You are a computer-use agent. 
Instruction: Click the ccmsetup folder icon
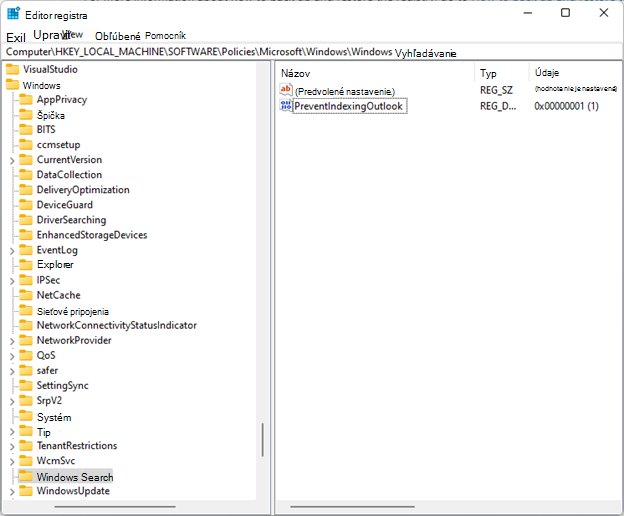[x=26, y=144]
